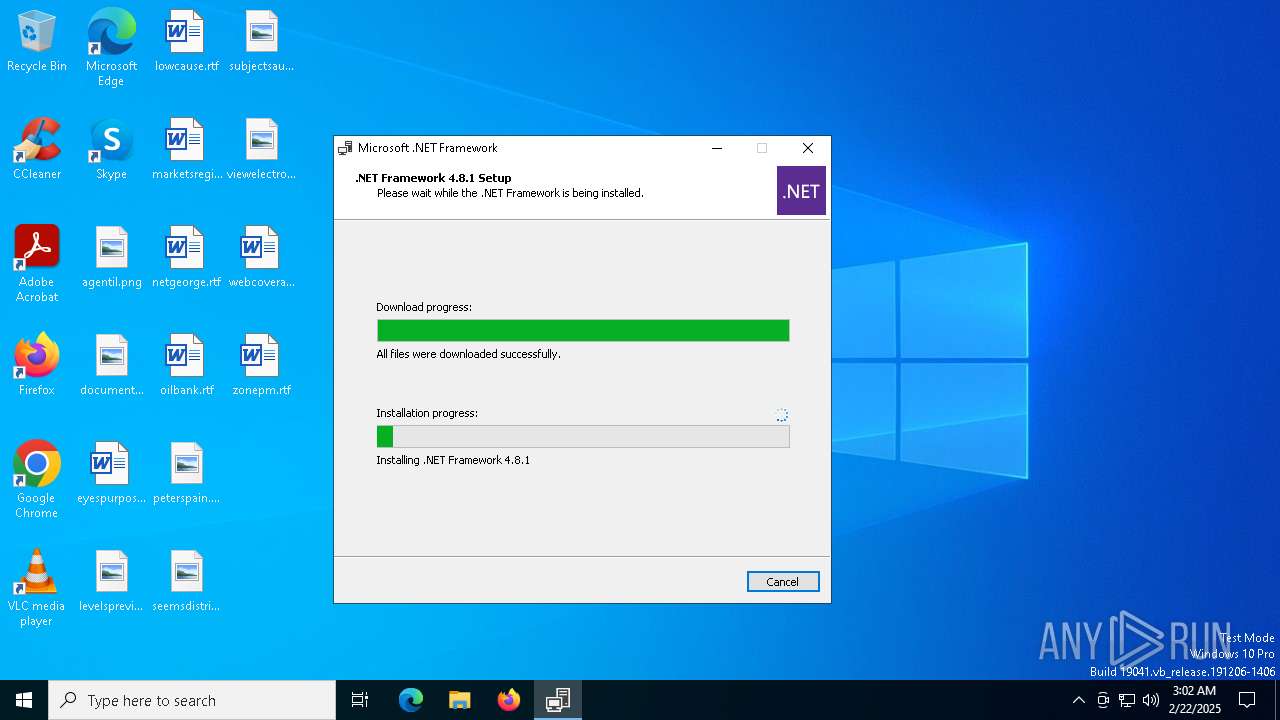Click the .NET setup taskbar button
This screenshot has width=1280, height=720.
pyautogui.click(x=558, y=700)
